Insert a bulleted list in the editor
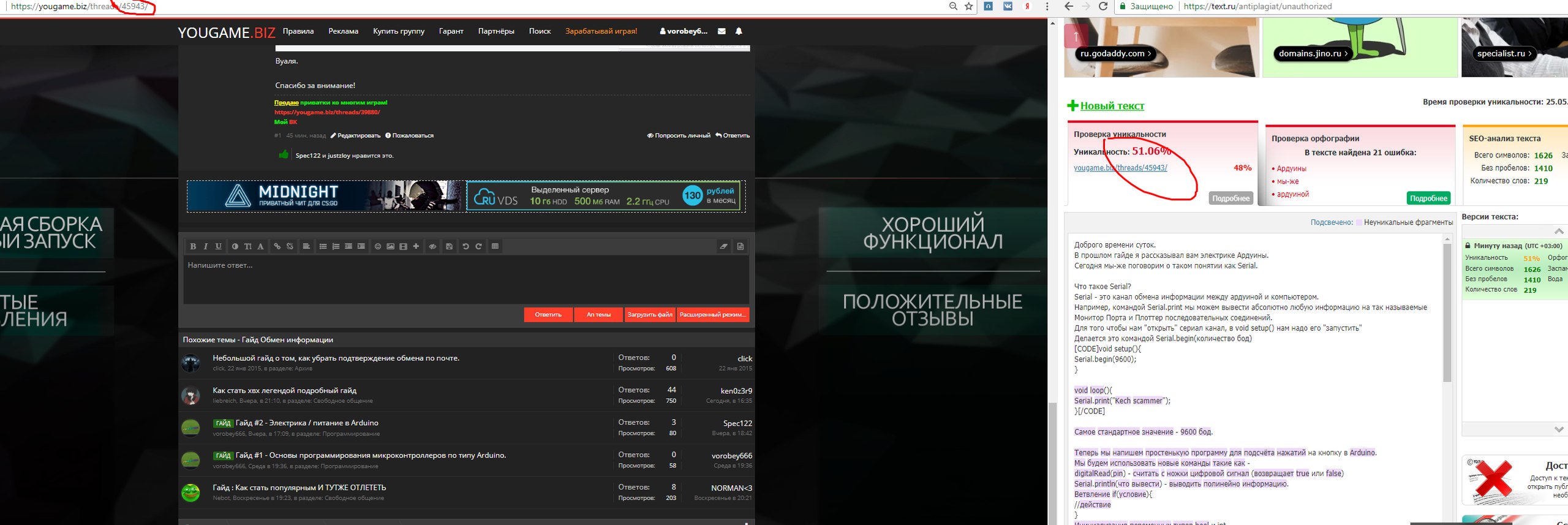 pyautogui.click(x=323, y=246)
